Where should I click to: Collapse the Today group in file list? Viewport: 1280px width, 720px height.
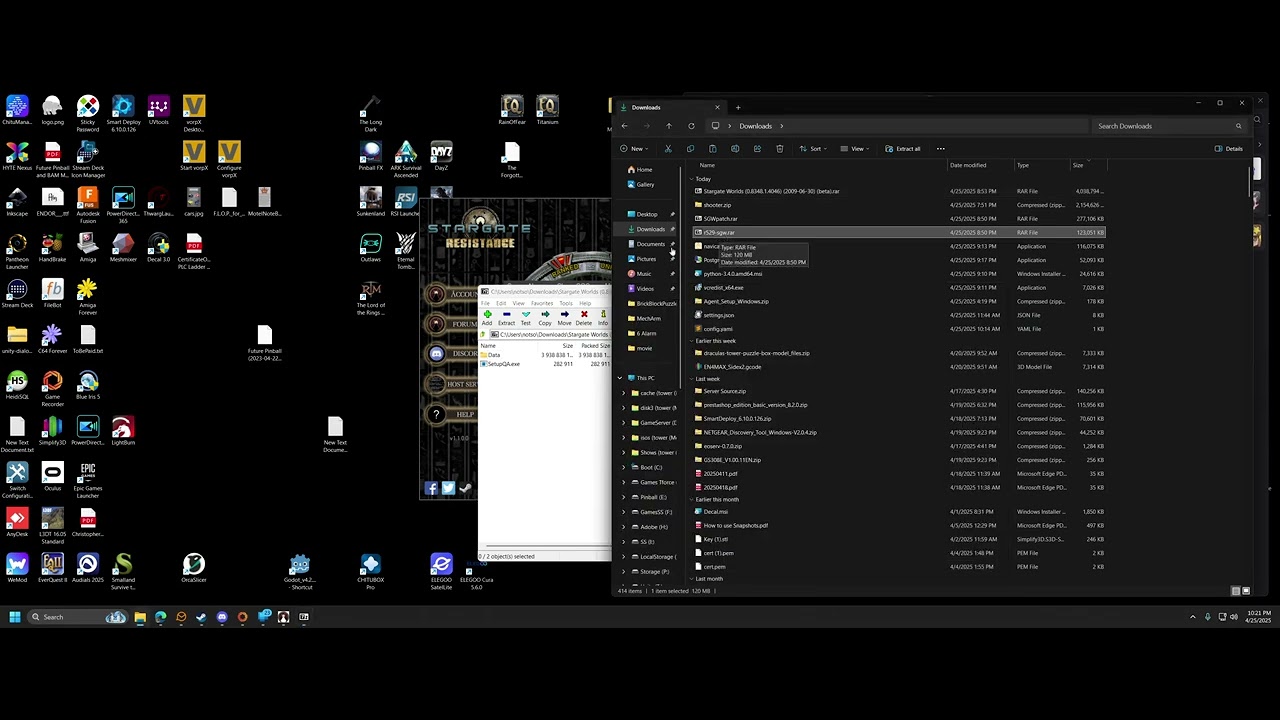point(692,179)
